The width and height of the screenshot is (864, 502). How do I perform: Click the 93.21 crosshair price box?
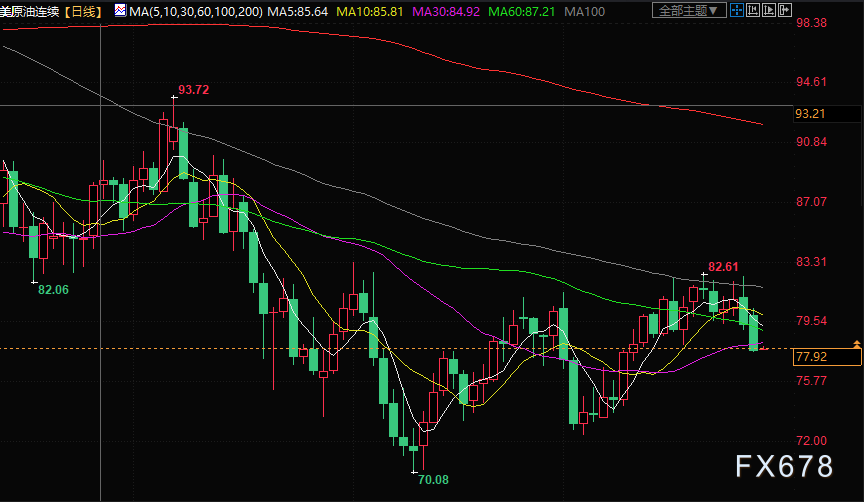[x=811, y=114]
